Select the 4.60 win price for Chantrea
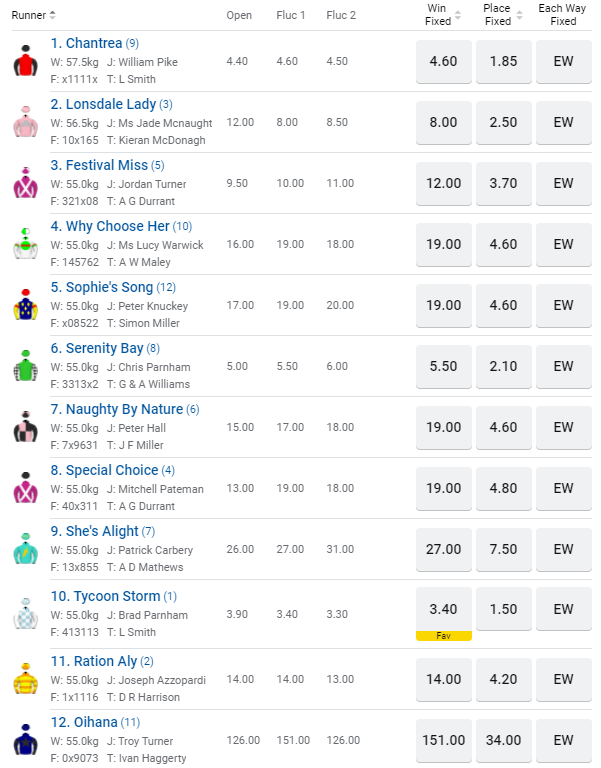601x768 pixels. point(443,61)
